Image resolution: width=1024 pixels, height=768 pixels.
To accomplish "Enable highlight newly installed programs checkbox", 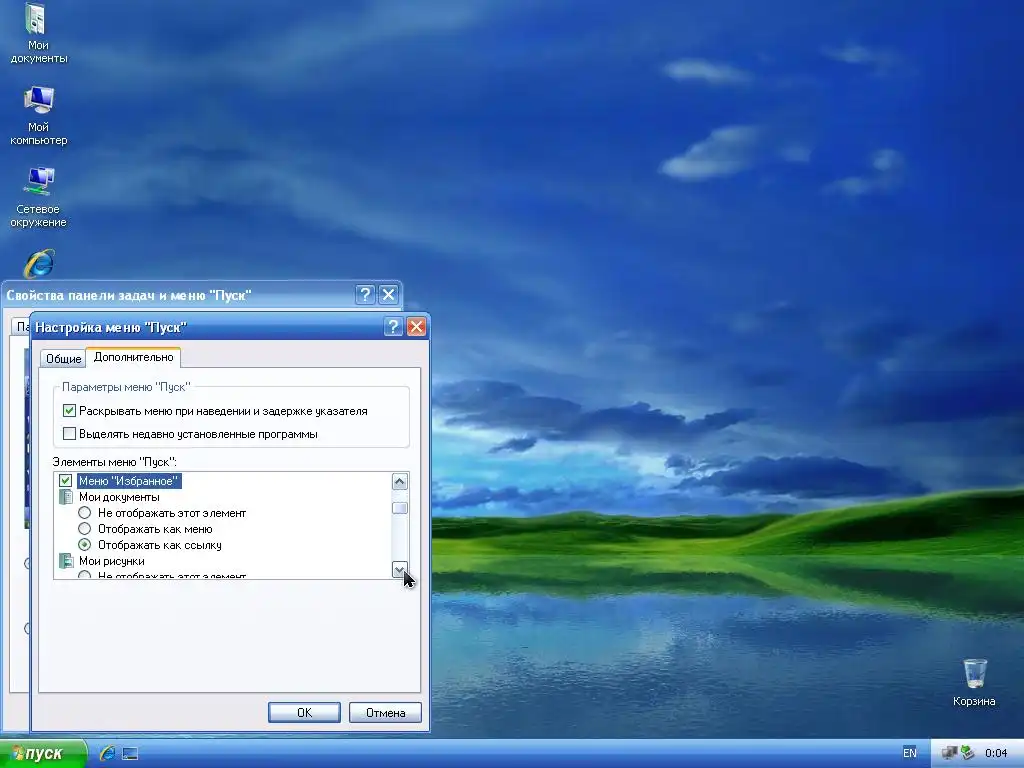I will (69, 434).
